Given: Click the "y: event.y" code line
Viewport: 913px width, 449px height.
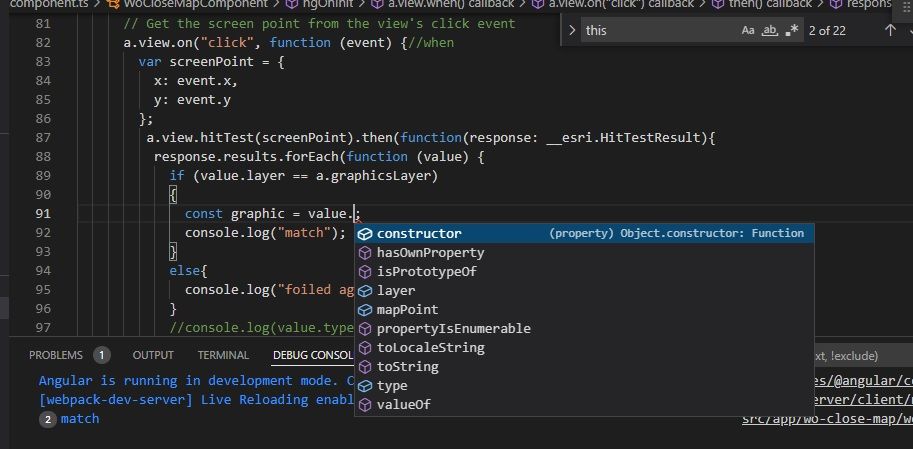Looking at the screenshot, I should point(192,100).
